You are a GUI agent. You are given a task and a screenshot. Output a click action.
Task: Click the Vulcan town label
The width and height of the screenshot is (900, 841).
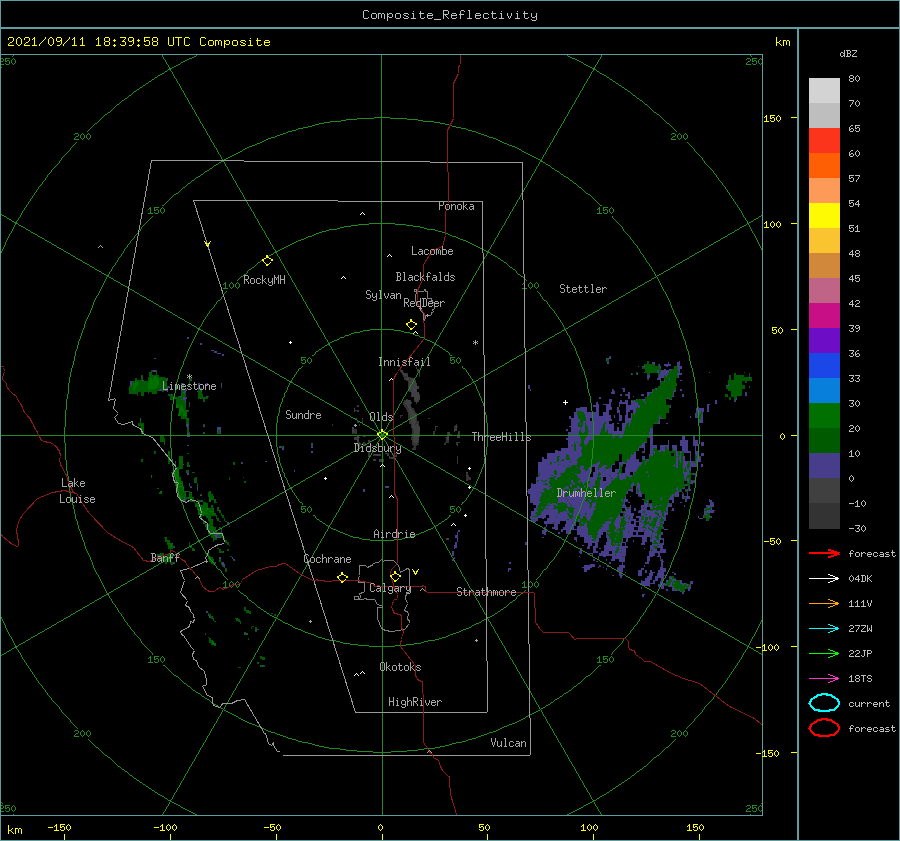pos(508,743)
